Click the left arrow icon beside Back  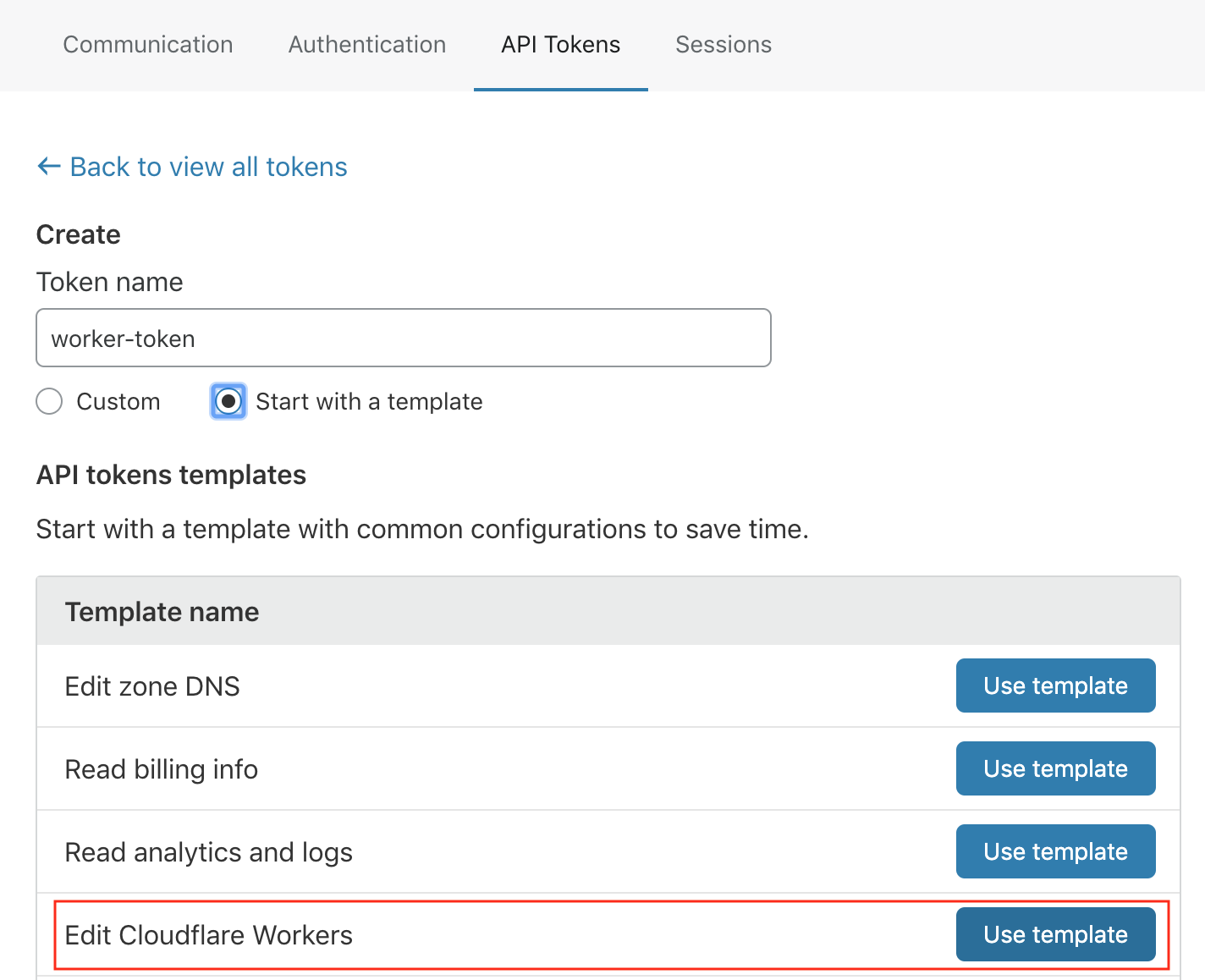tap(49, 167)
